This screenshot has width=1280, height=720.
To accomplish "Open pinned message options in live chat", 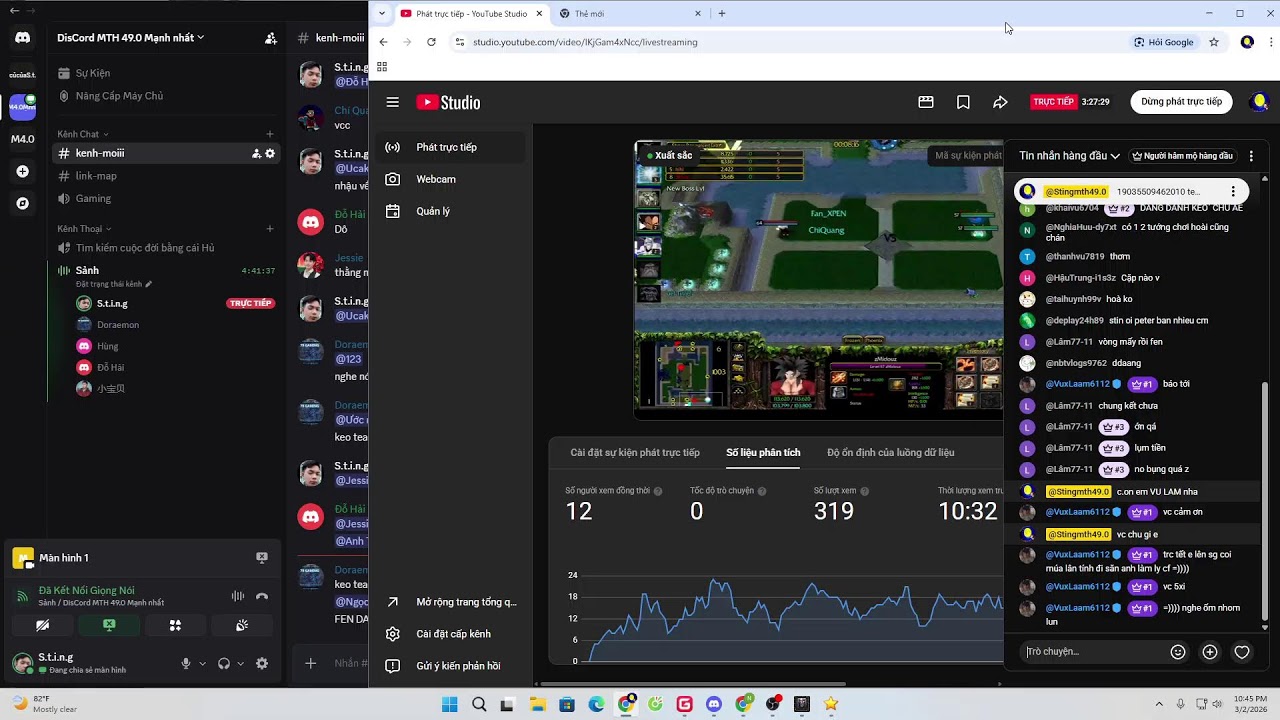I will (x=1233, y=191).
